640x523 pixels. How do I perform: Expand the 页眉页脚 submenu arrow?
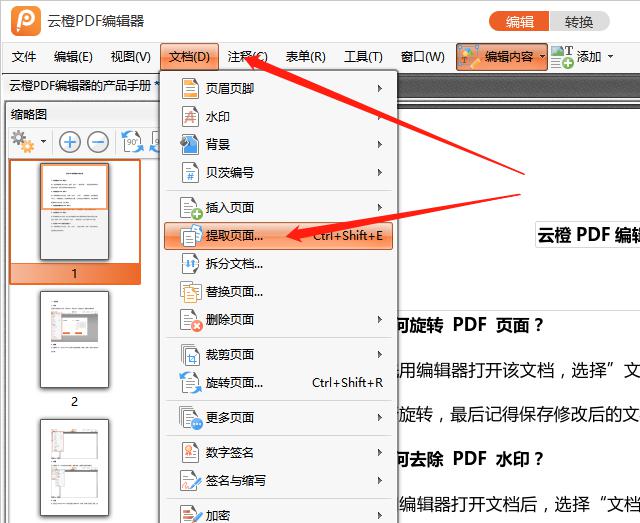[x=380, y=89]
